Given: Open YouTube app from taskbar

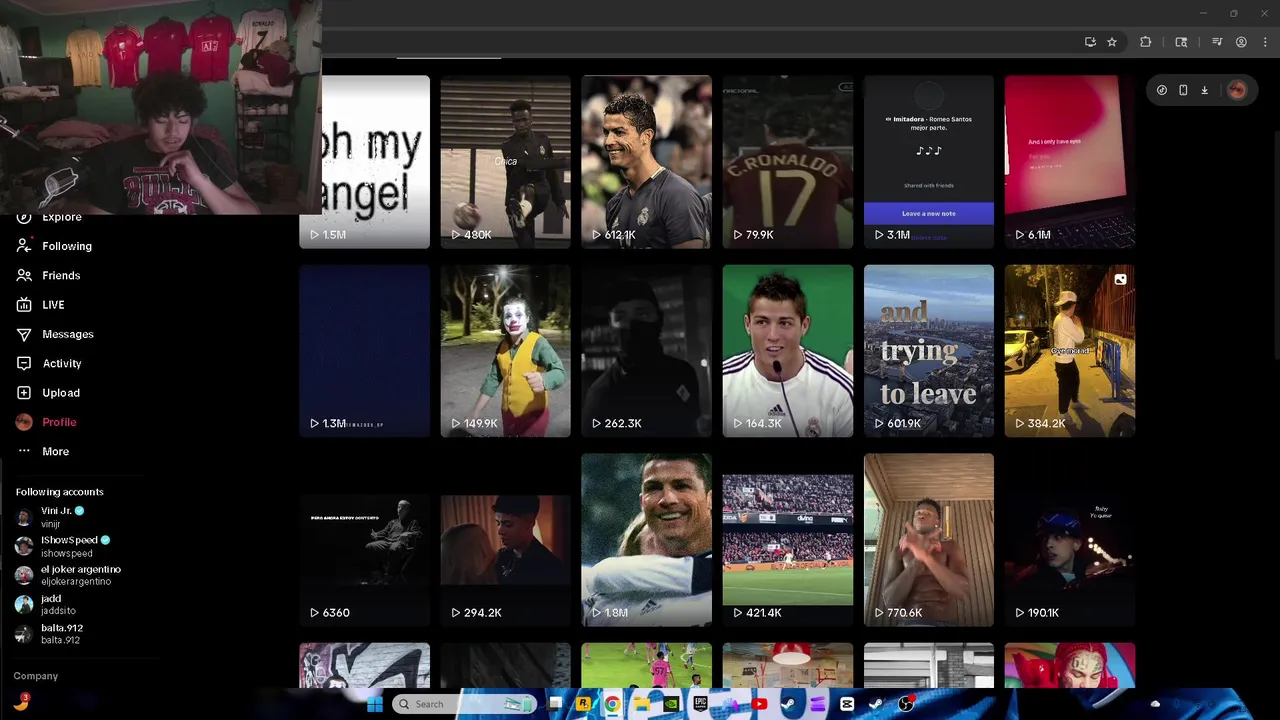Looking at the screenshot, I should click(759, 704).
